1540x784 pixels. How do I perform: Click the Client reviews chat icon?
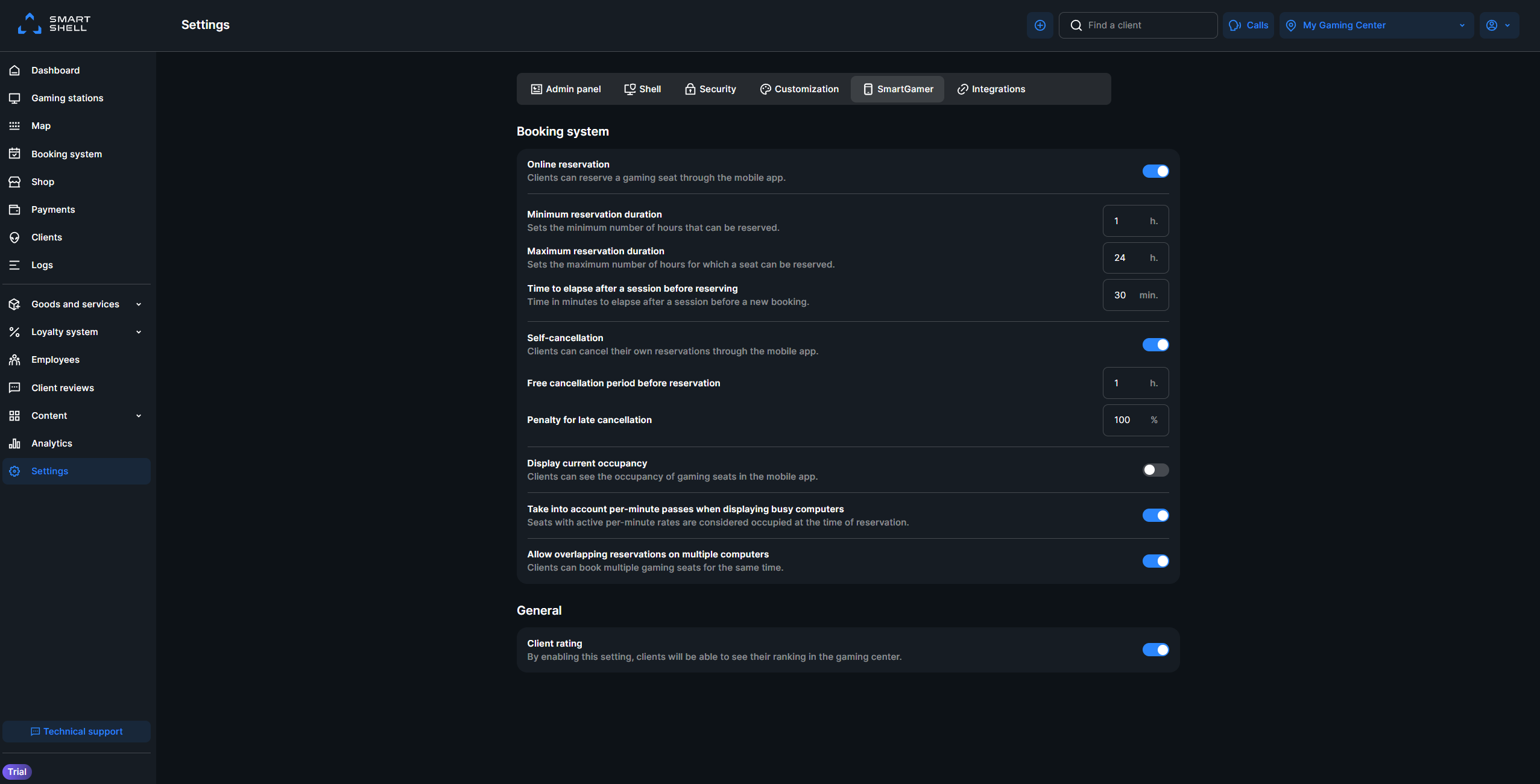point(14,388)
